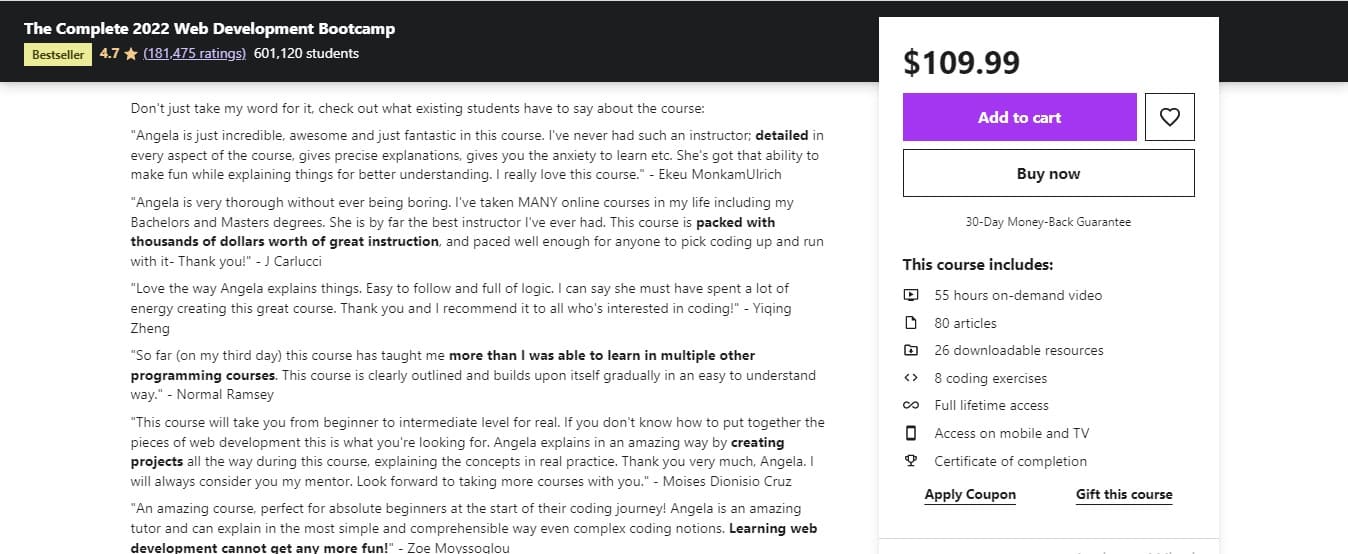Screen dimensions: 1348x554
Task: Click the mobile access phone icon
Action: coord(911,433)
